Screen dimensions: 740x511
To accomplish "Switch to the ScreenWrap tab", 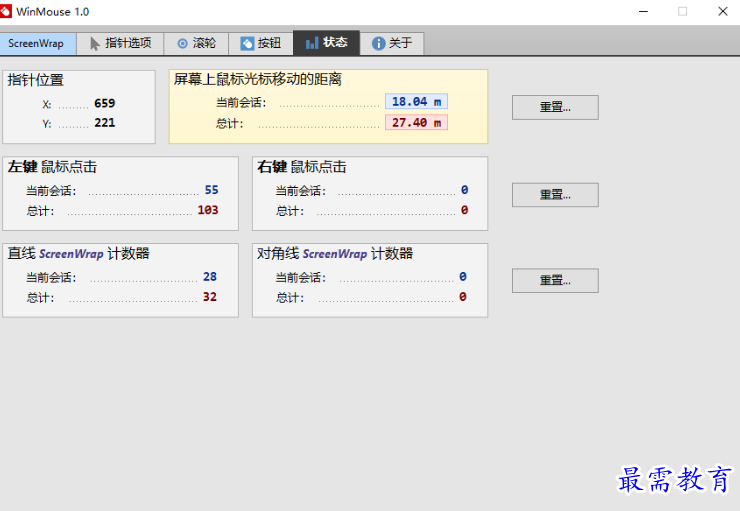I will (38, 44).
